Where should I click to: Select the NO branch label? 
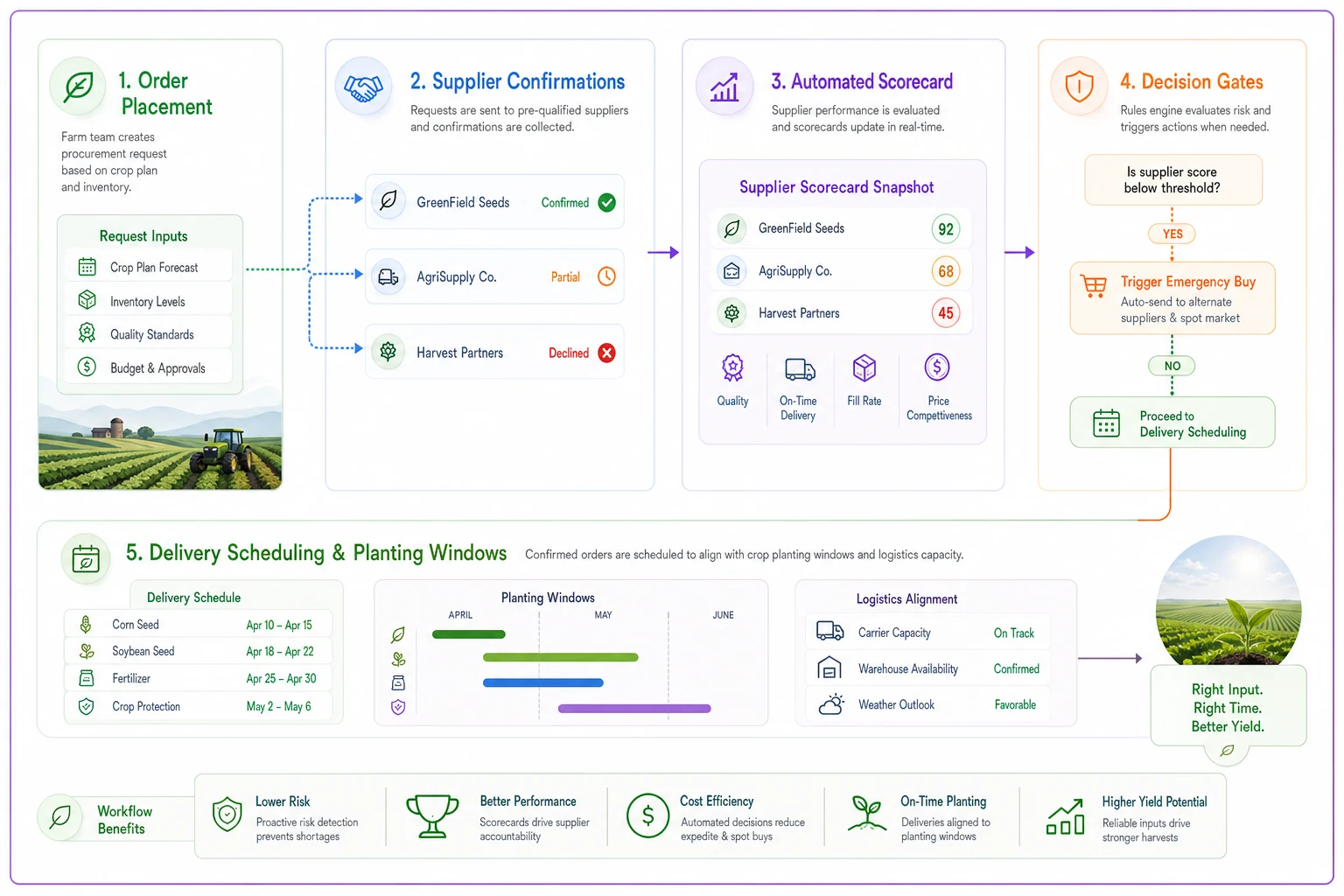[x=1172, y=366]
